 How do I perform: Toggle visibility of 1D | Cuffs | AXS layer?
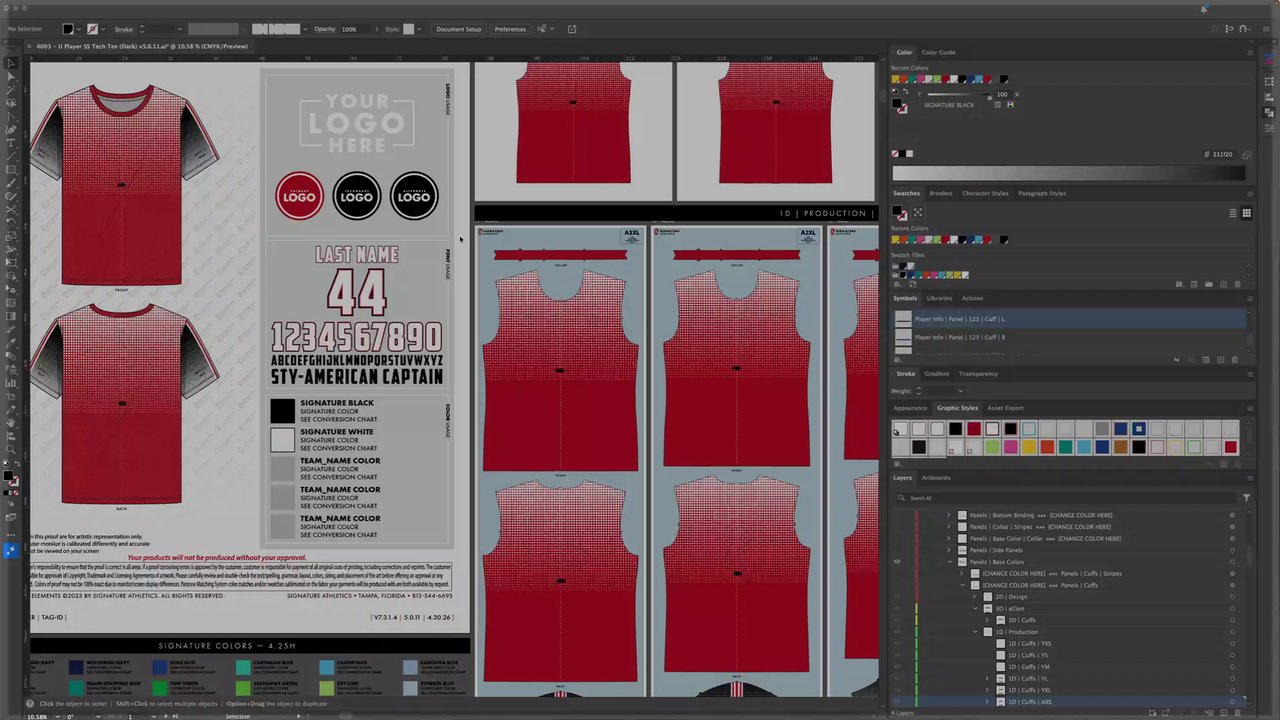tap(897, 702)
